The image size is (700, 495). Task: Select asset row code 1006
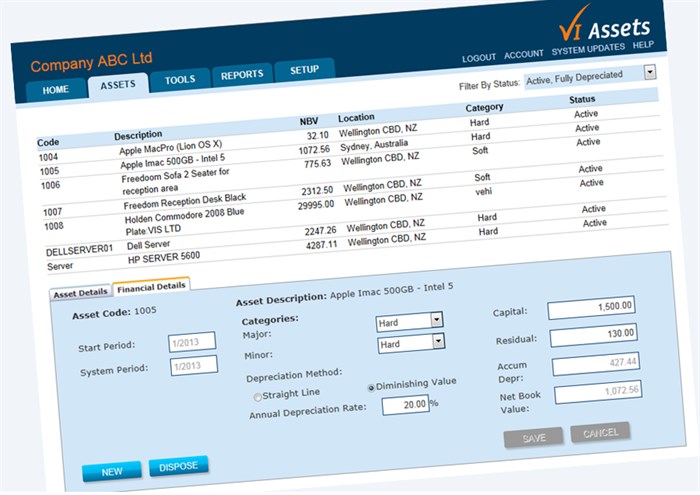(x=50, y=186)
